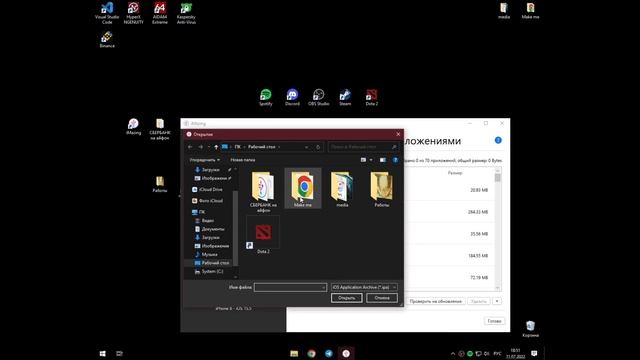This screenshot has width=640, height=360.
Task: Open Steam desktop shortcut
Action: pos(345,98)
